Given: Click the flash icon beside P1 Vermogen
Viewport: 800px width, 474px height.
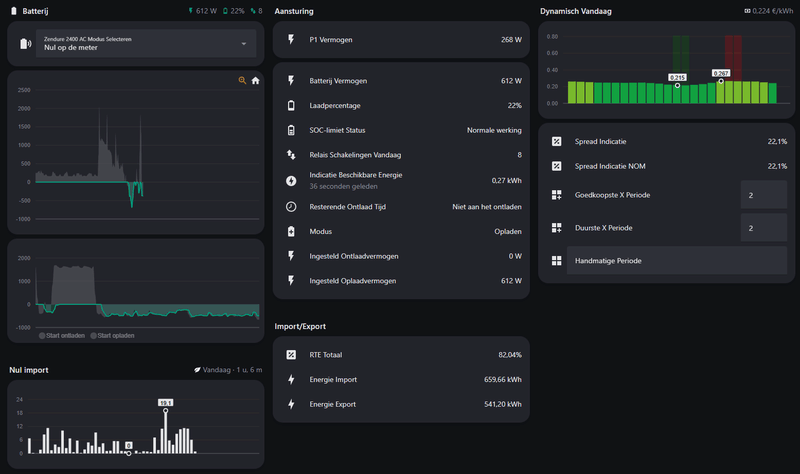Looking at the screenshot, I should point(291,41).
